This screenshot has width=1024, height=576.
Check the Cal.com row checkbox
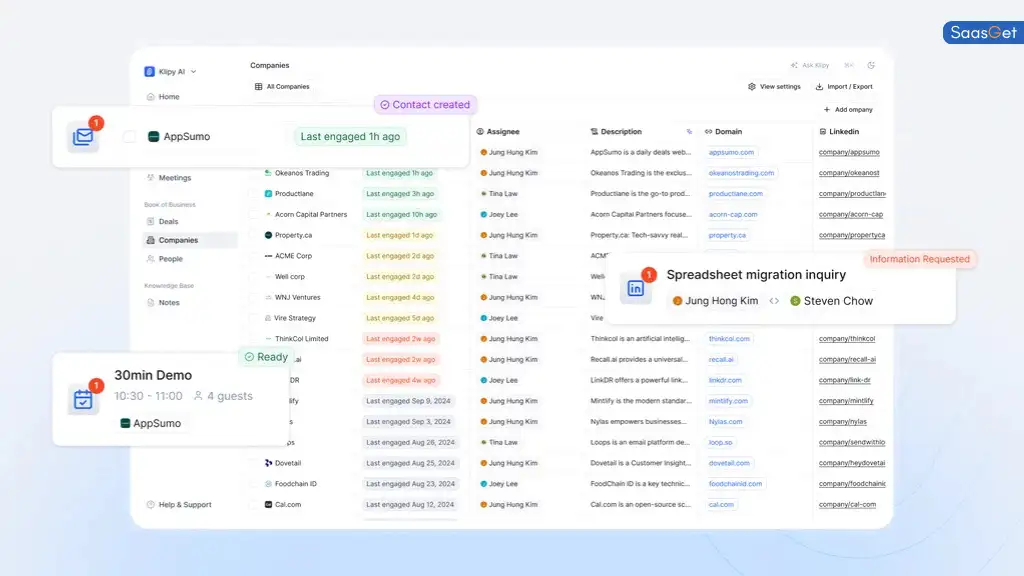tap(253, 504)
